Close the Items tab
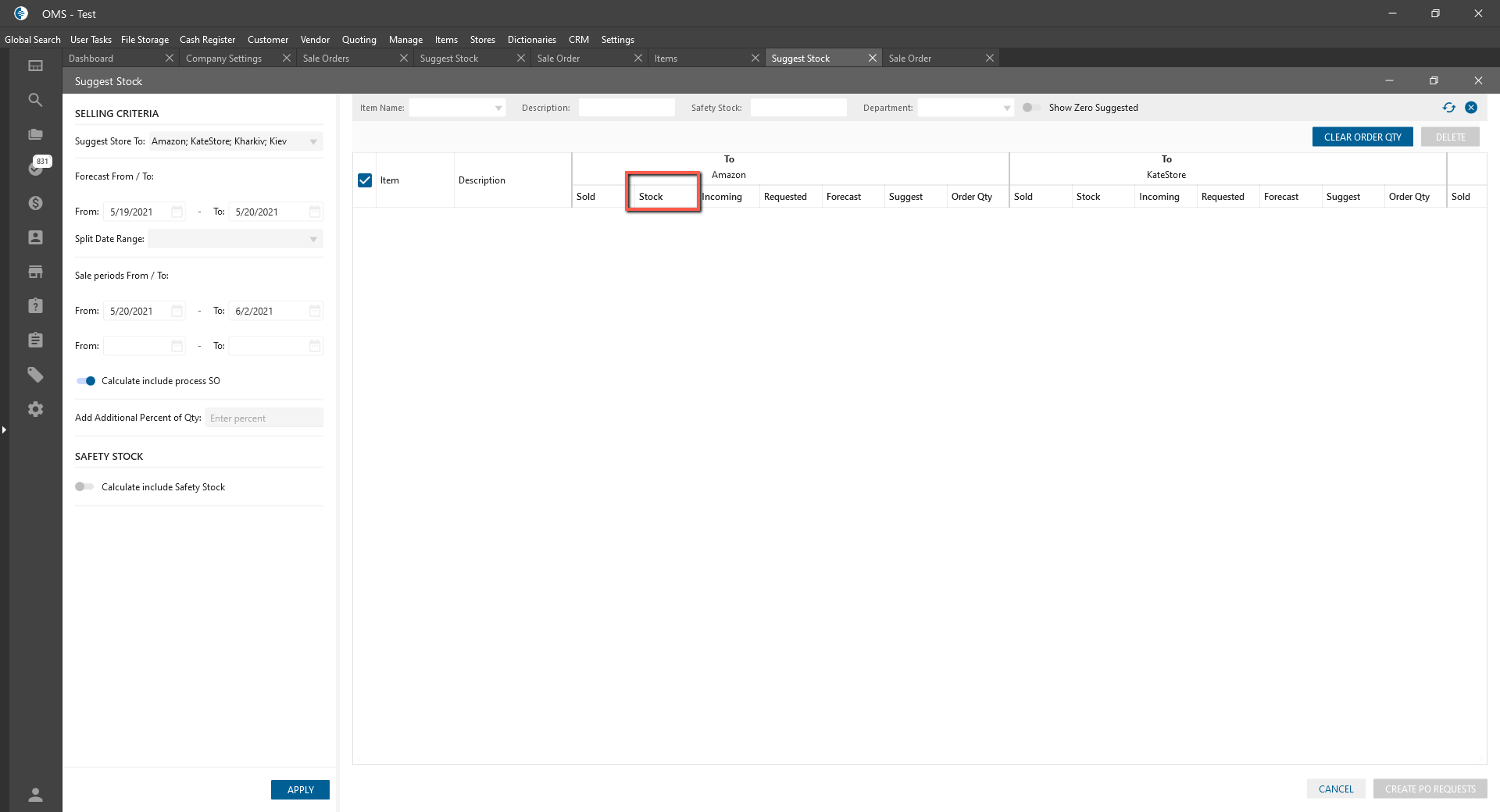The image size is (1500, 812). coord(755,58)
